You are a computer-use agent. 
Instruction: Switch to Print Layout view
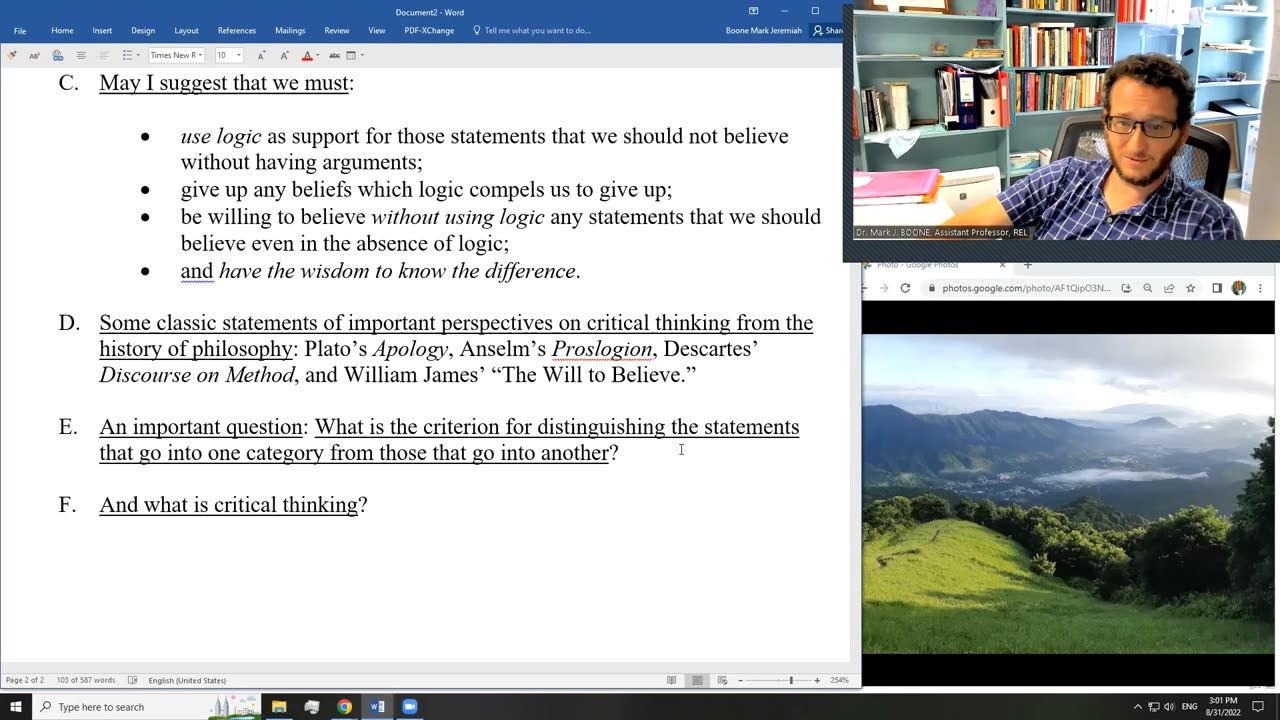pyautogui.click(x=697, y=680)
